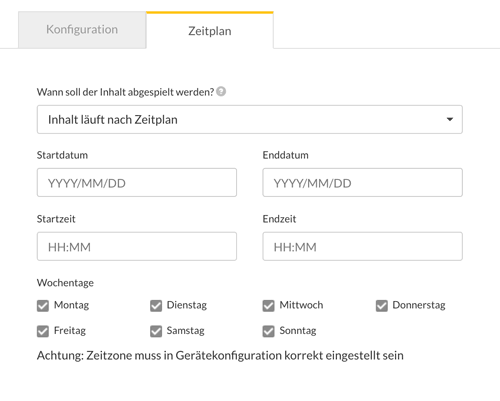The image size is (500, 401).
Task: Click into the Endzeit time field
Action: (362, 246)
